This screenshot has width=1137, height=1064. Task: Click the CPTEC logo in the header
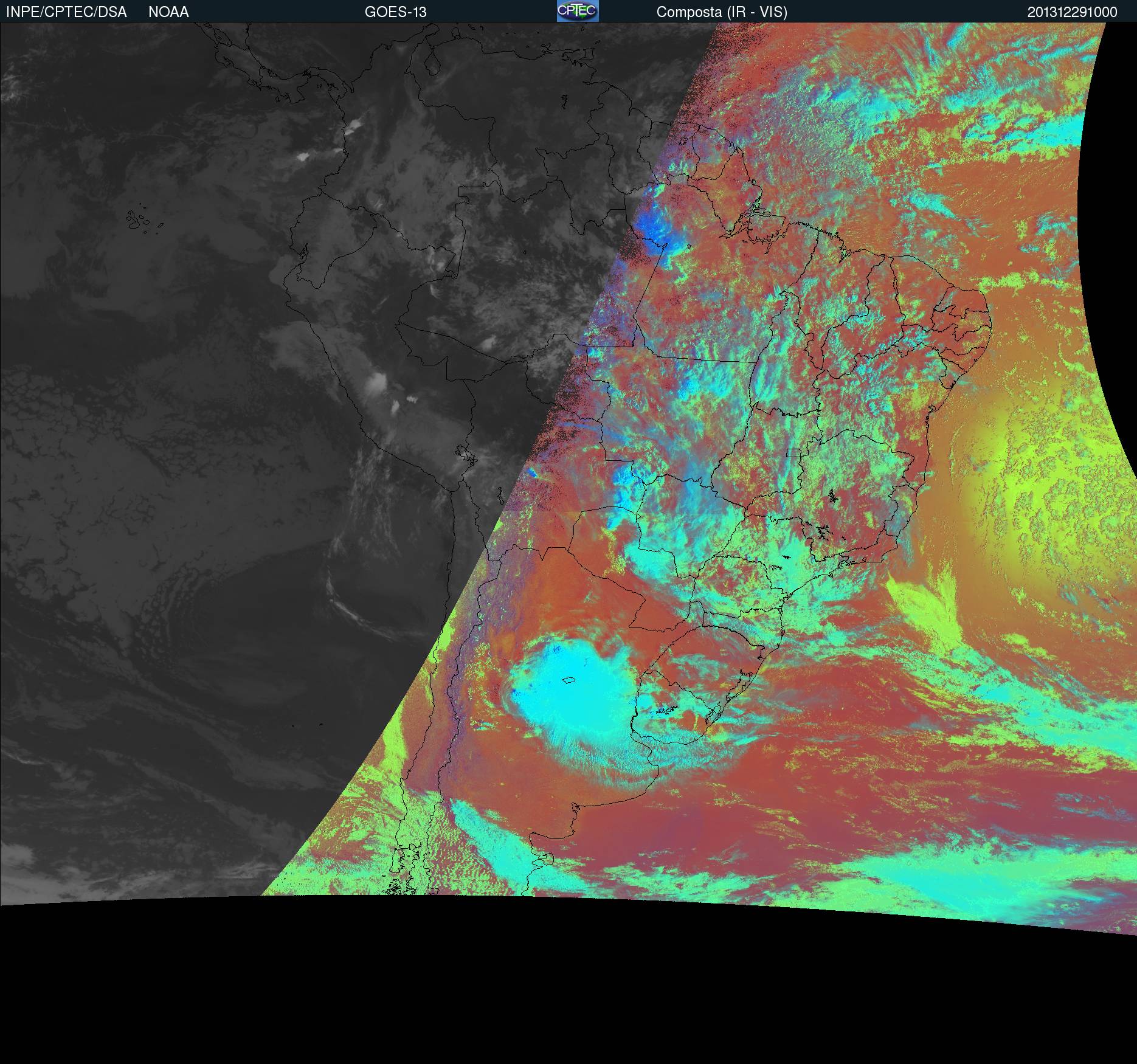coord(577,11)
